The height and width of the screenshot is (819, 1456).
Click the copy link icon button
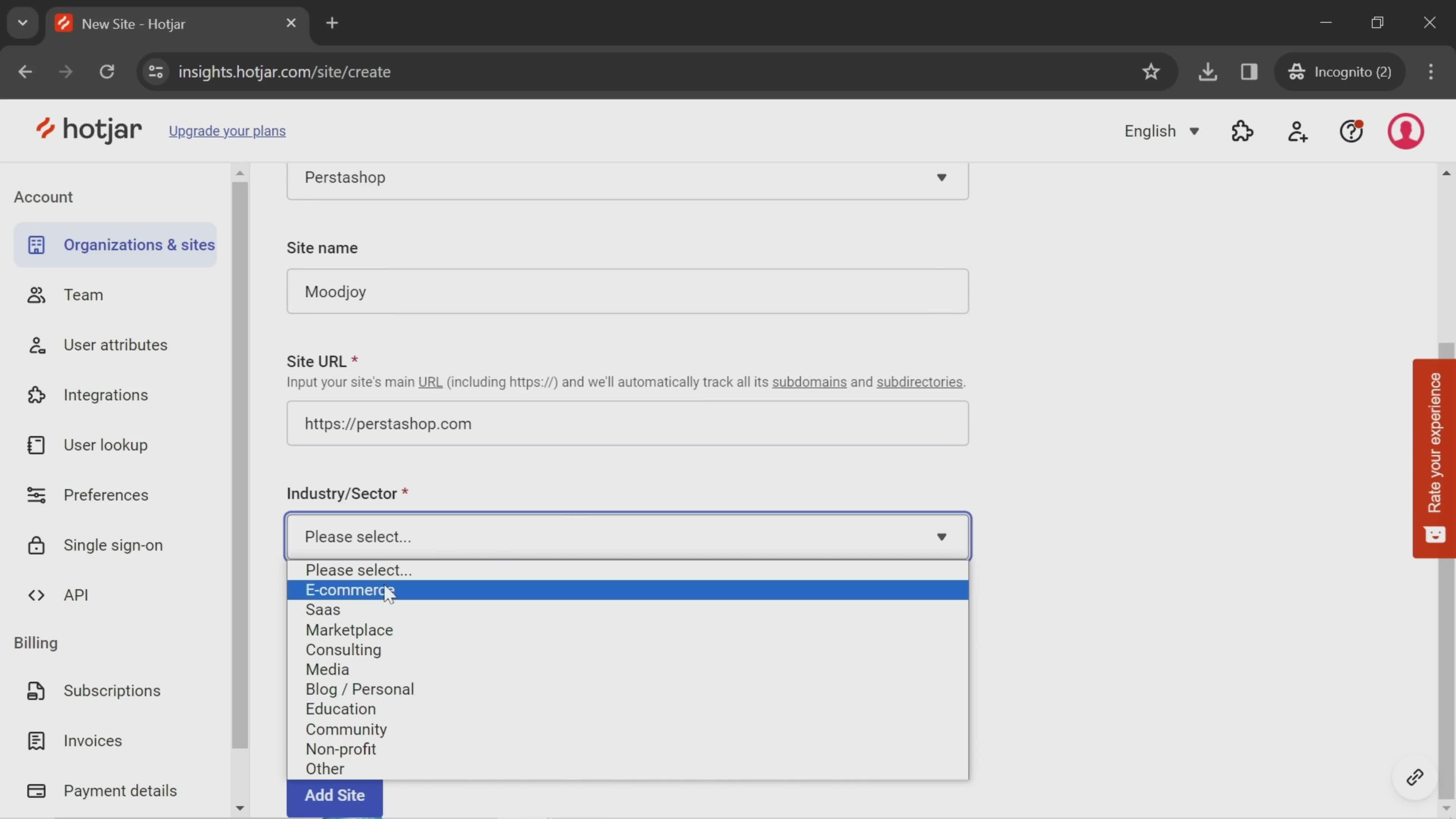(1415, 778)
